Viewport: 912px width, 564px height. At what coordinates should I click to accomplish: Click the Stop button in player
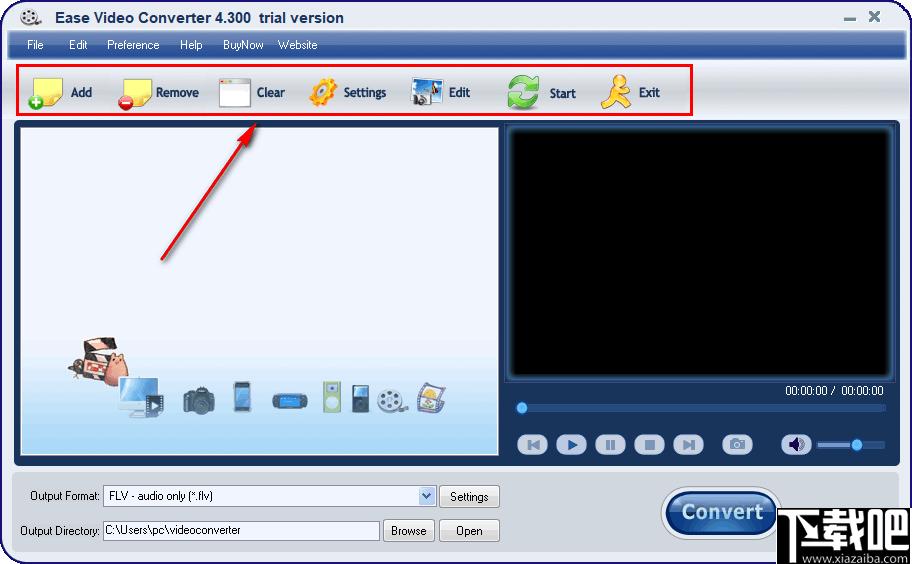click(649, 445)
